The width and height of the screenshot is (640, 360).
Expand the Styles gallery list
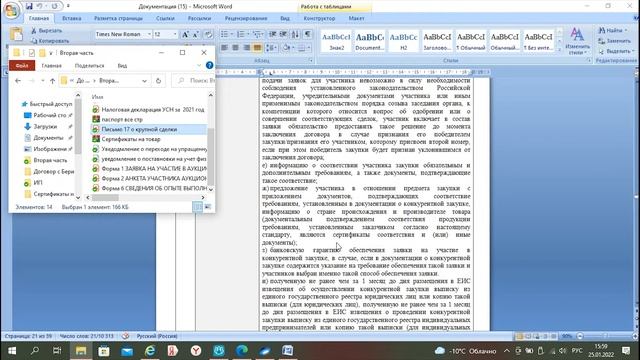(560, 49)
